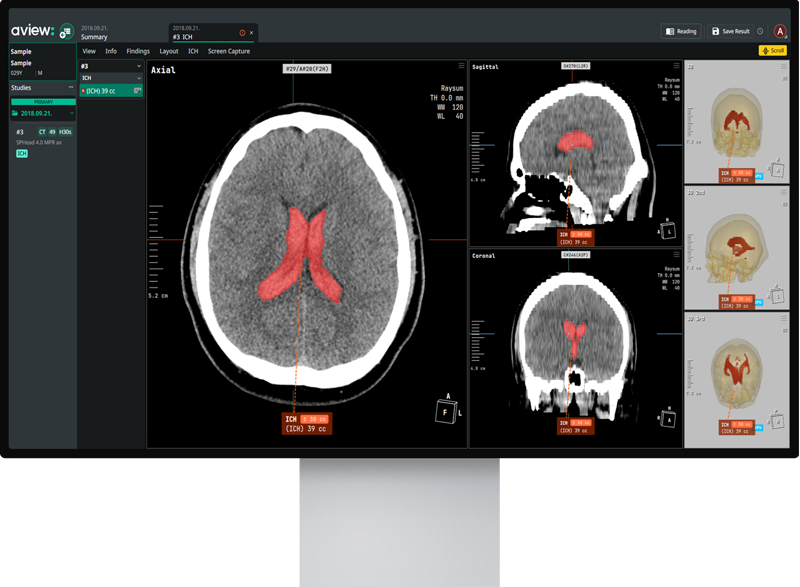Click the 3D 2nd brain rendering thumbnail
800x587 pixels.
click(737, 248)
